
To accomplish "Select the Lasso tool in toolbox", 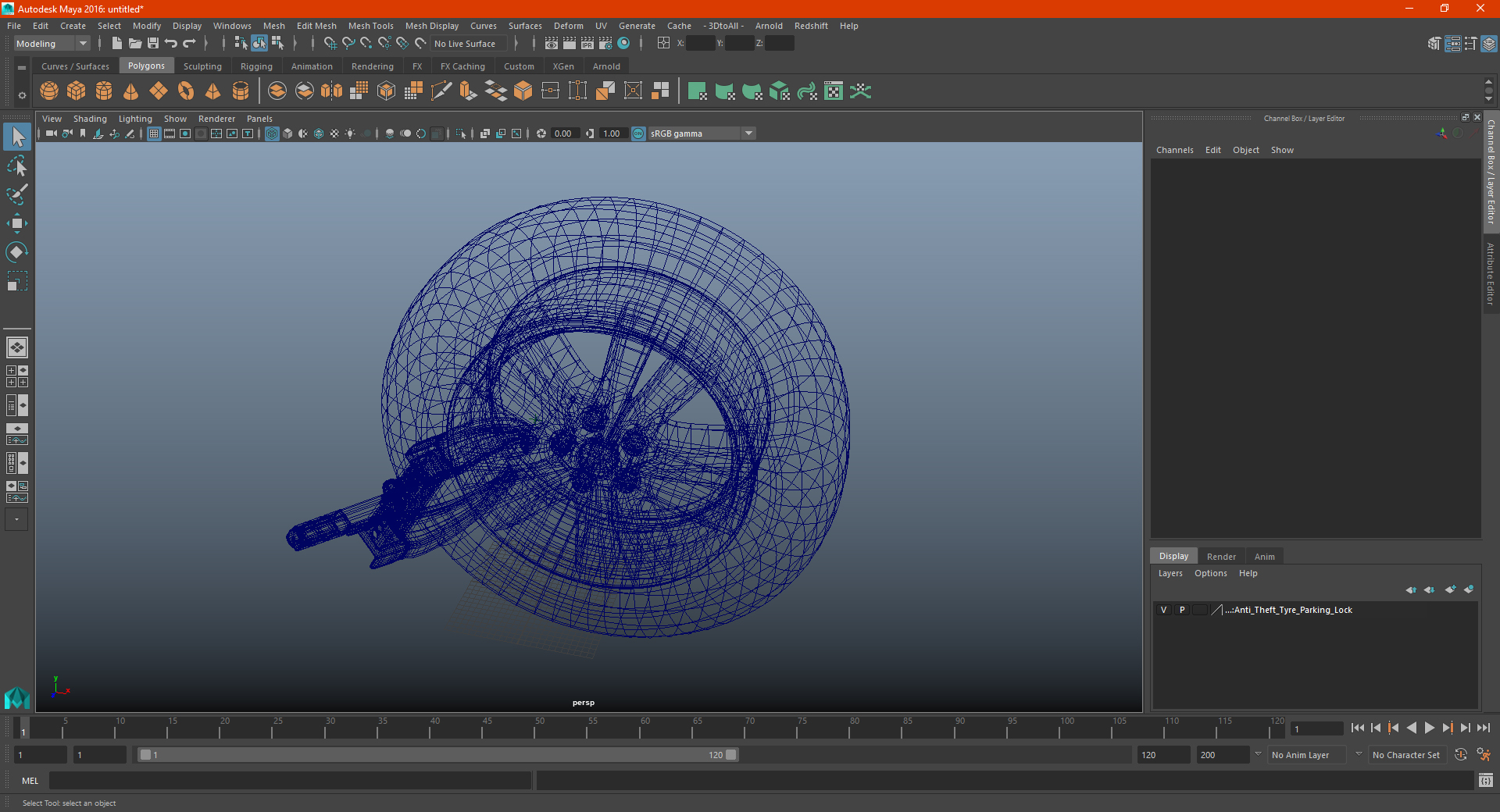I will coord(16,166).
